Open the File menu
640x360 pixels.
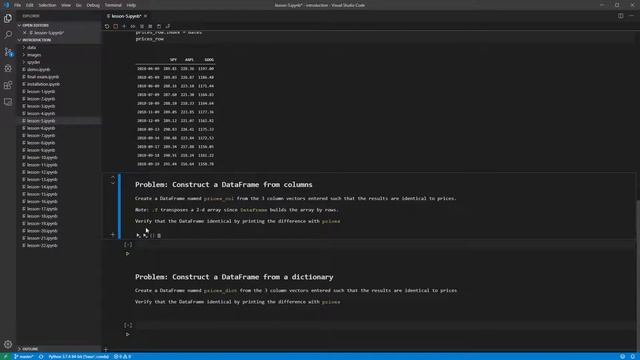(17, 5)
